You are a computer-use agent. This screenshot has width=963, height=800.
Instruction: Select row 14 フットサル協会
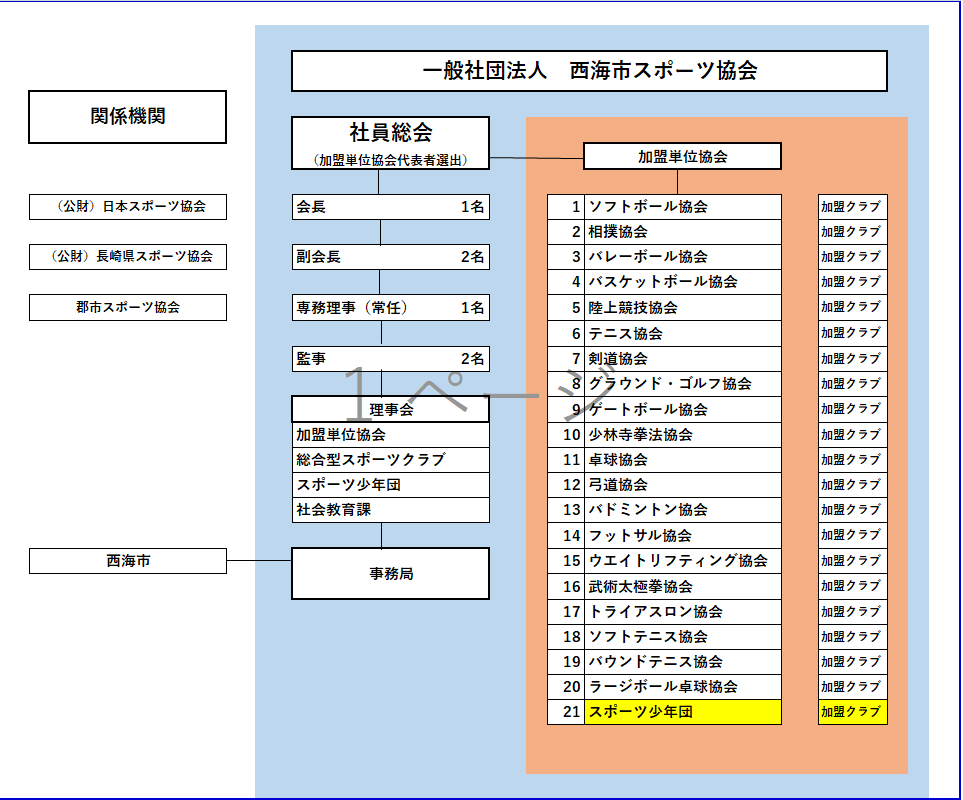[x=665, y=535]
